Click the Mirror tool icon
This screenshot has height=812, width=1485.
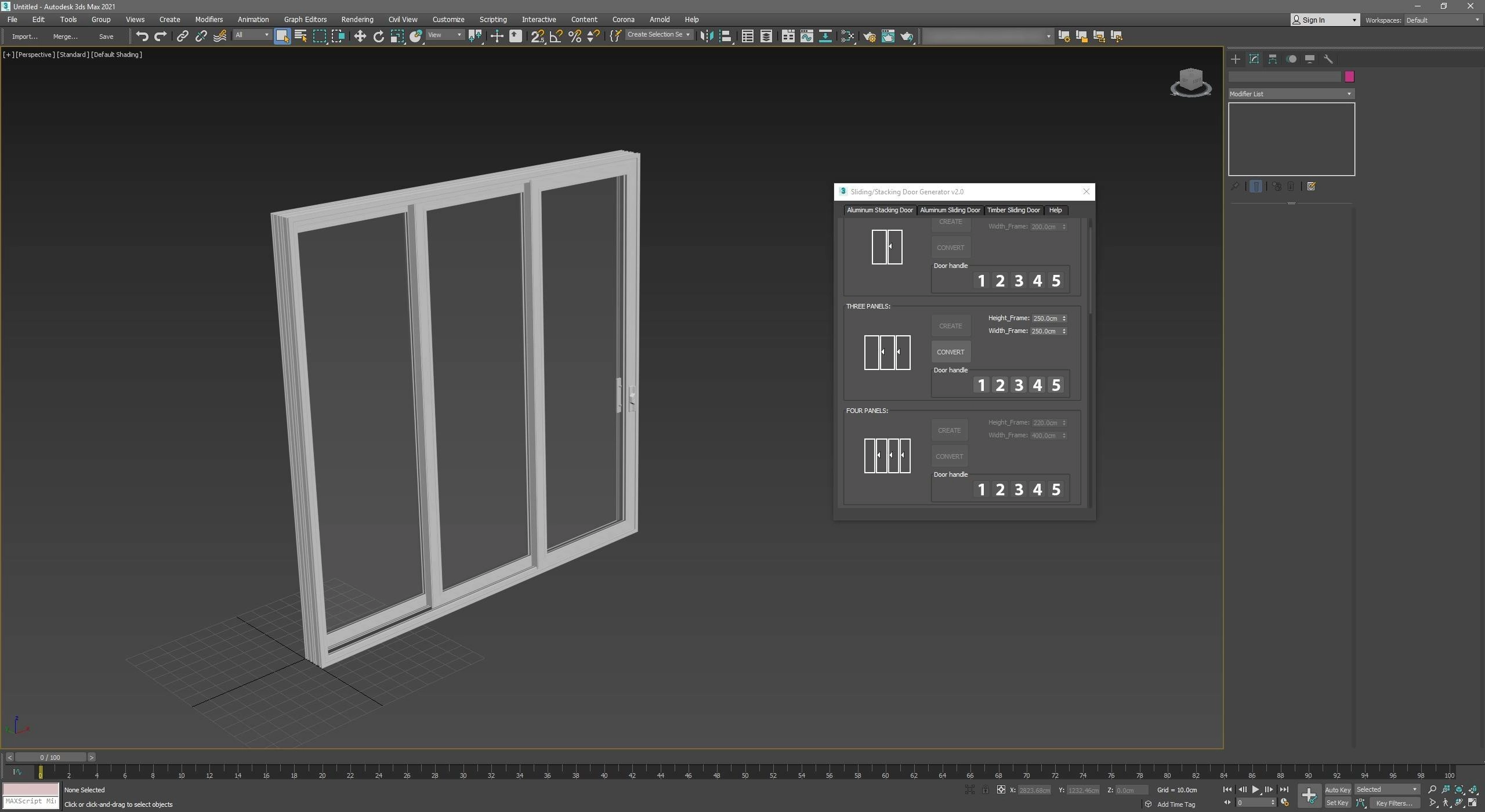coord(706,36)
